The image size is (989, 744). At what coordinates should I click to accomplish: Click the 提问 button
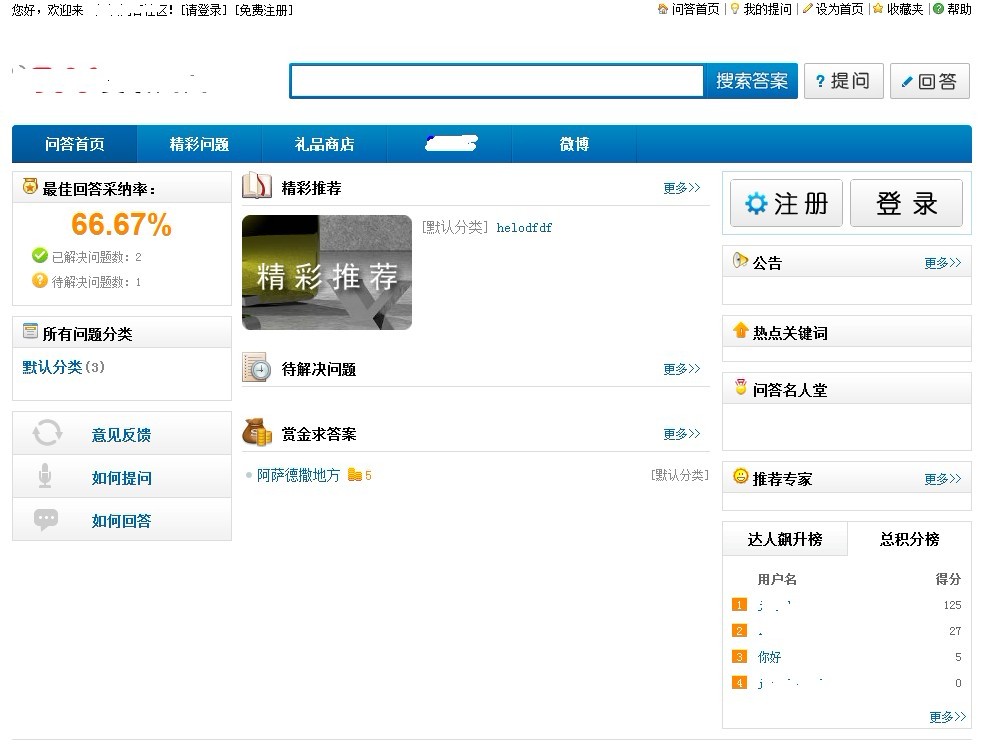844,81
